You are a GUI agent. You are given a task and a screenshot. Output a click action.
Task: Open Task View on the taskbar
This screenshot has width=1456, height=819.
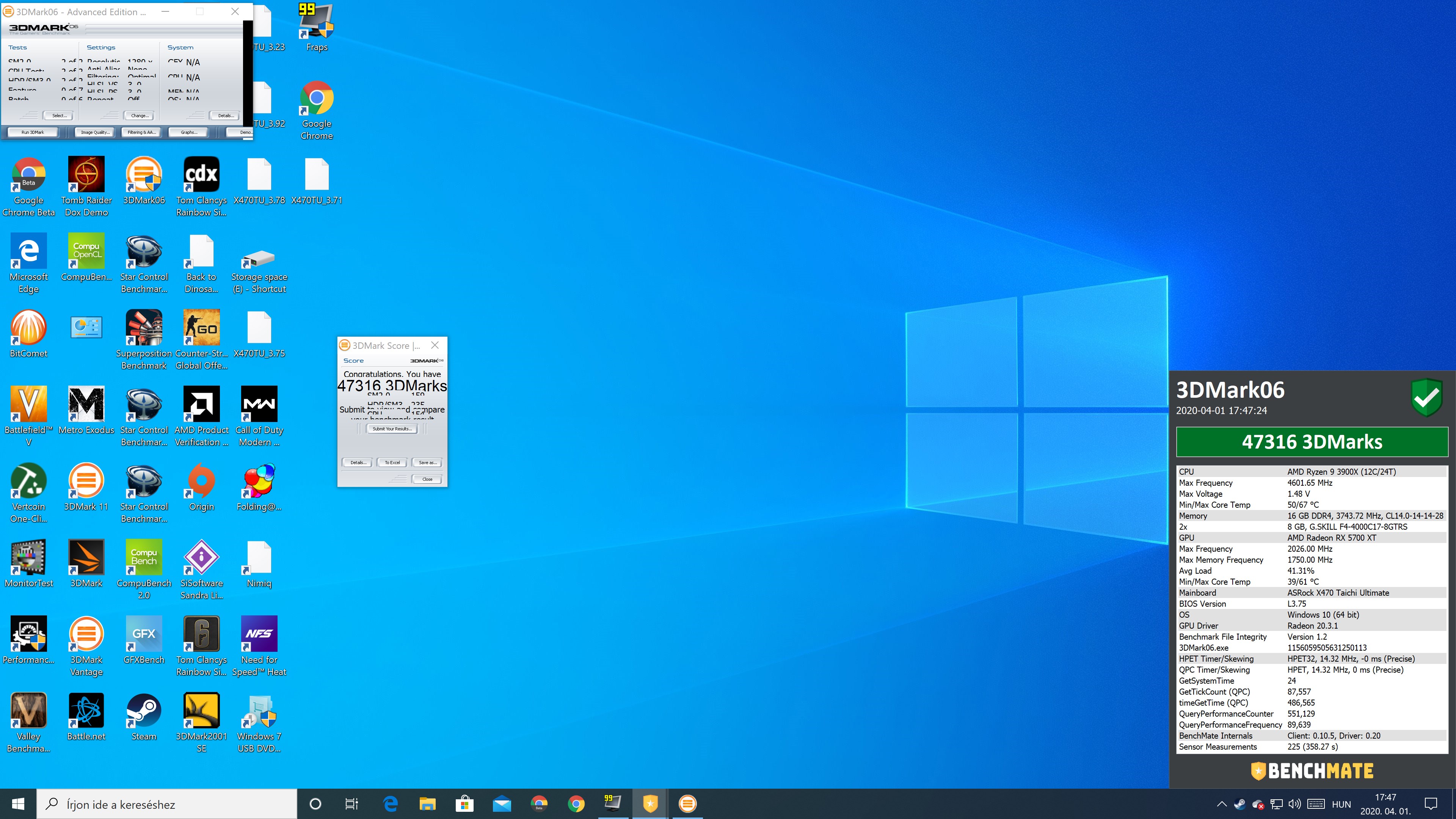click(351, 804)
